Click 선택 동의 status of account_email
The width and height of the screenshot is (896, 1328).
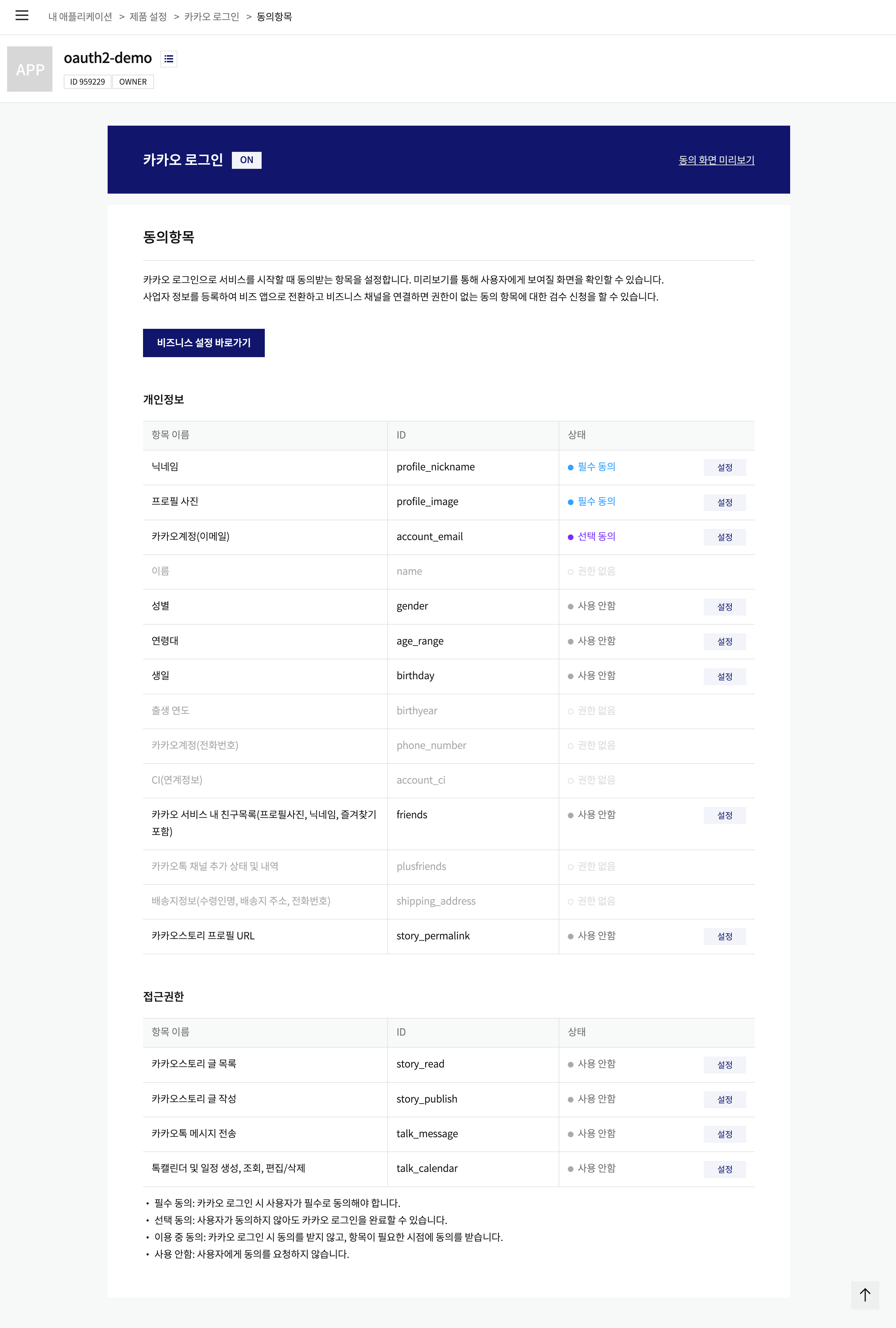pyautogui.click(x=592, y=536)
